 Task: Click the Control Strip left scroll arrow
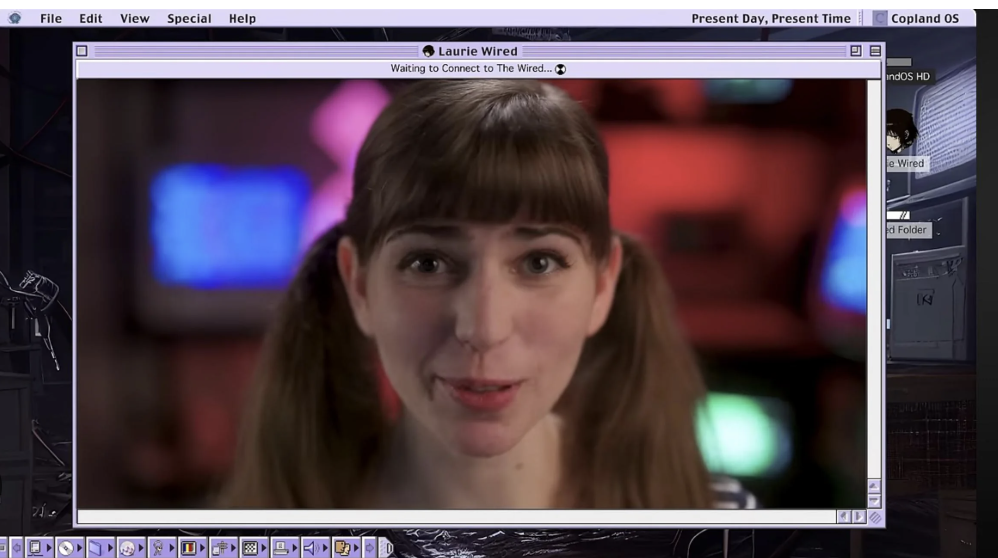(17, 547)
